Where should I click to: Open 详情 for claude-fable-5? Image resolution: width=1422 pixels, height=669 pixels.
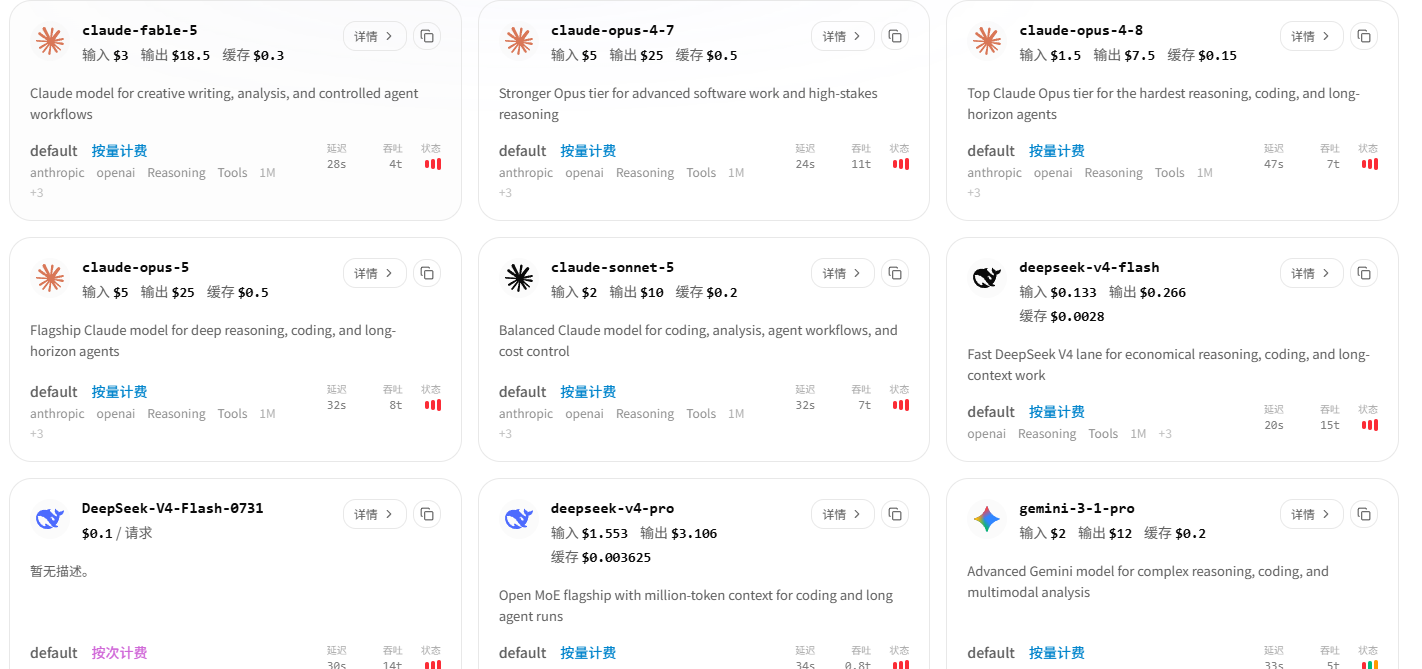(x=375, y=36)
